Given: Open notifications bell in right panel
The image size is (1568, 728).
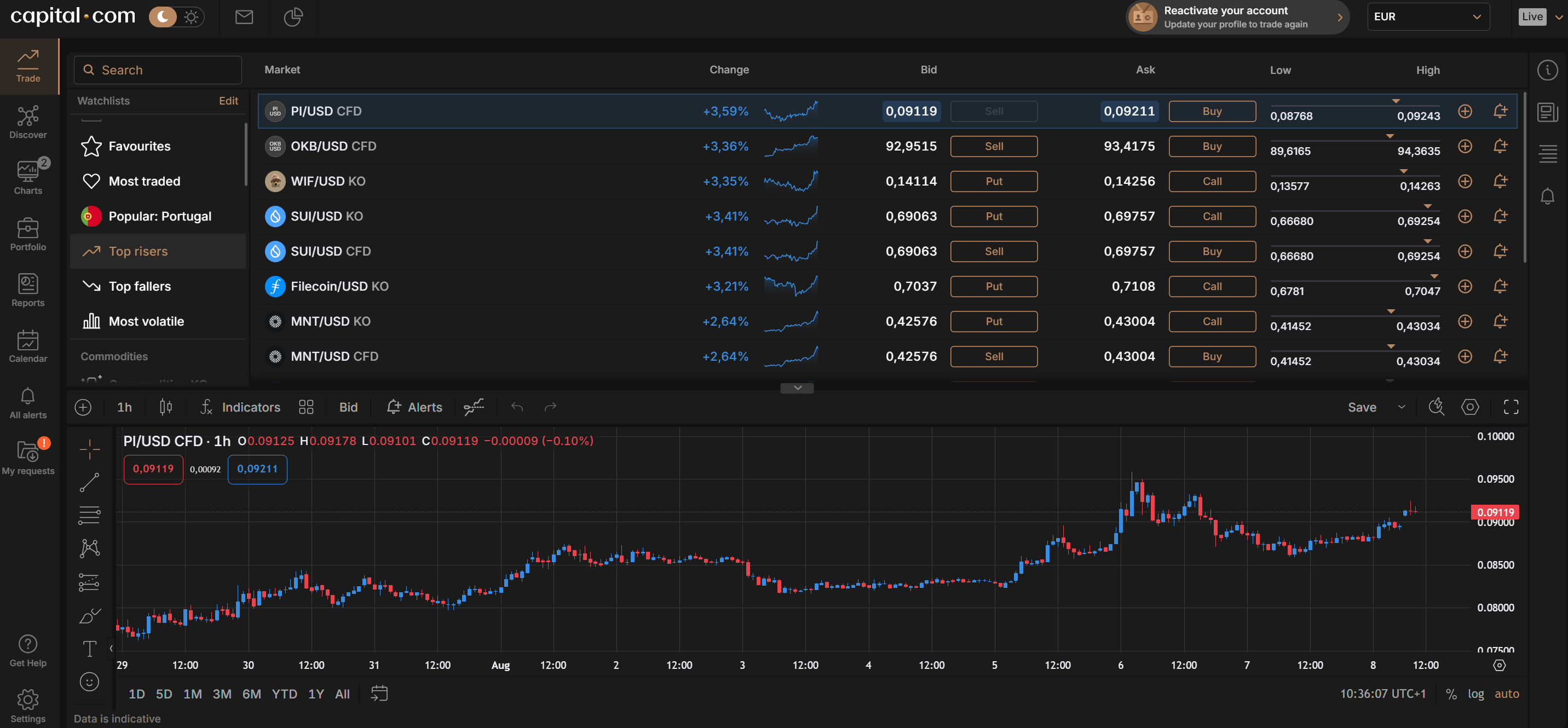Looking at the screenshot, I should [1547, 196].
